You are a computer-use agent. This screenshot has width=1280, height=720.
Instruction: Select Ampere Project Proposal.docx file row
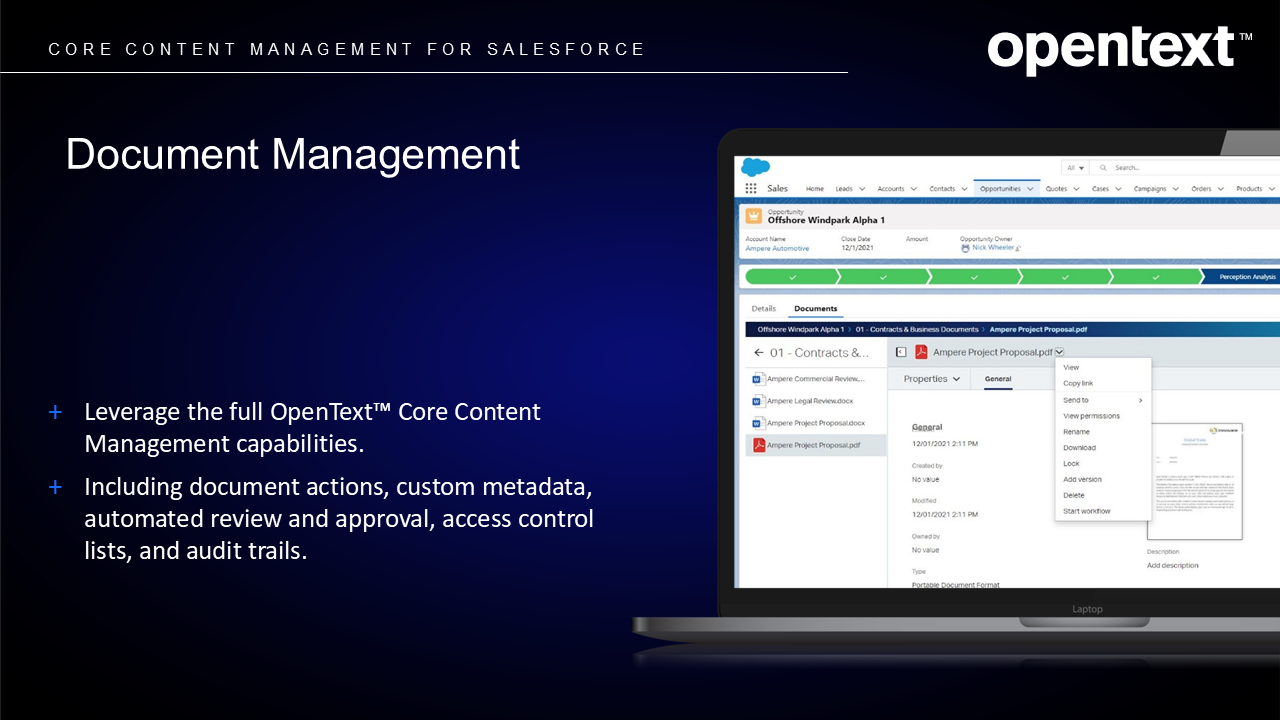click(816, 423)
